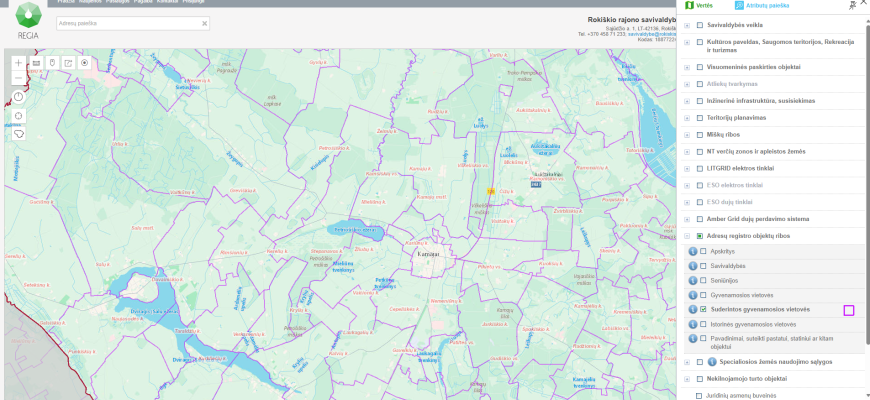This screenshot has height=400, width=870.
Task: Click the municipality outline shape button
Action: pos(19,134)
